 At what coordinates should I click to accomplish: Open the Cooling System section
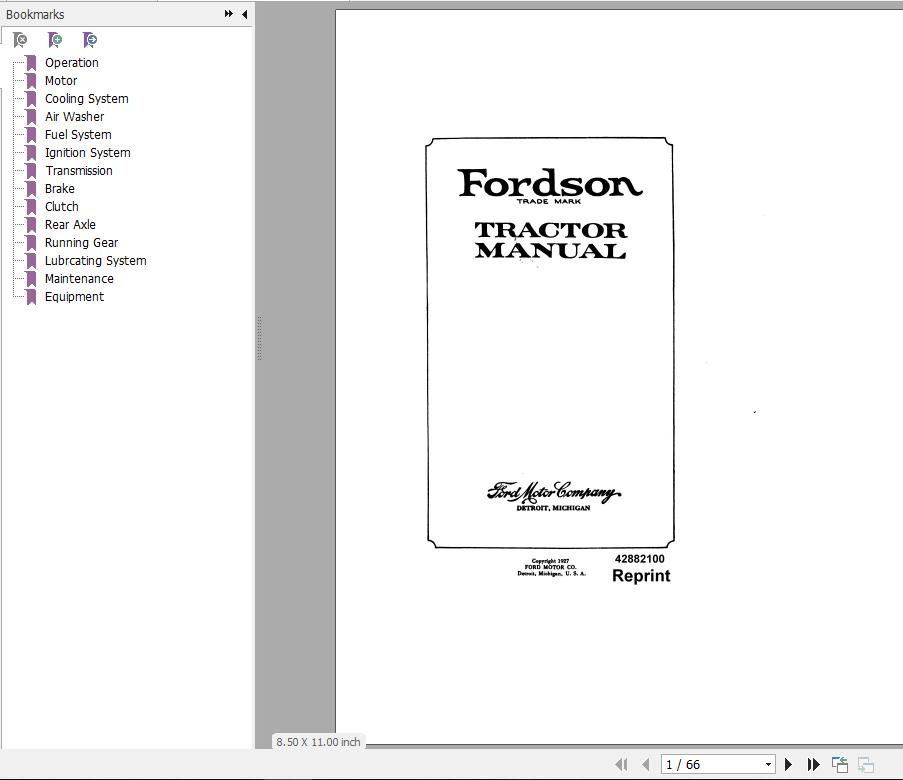pos(86,98)
